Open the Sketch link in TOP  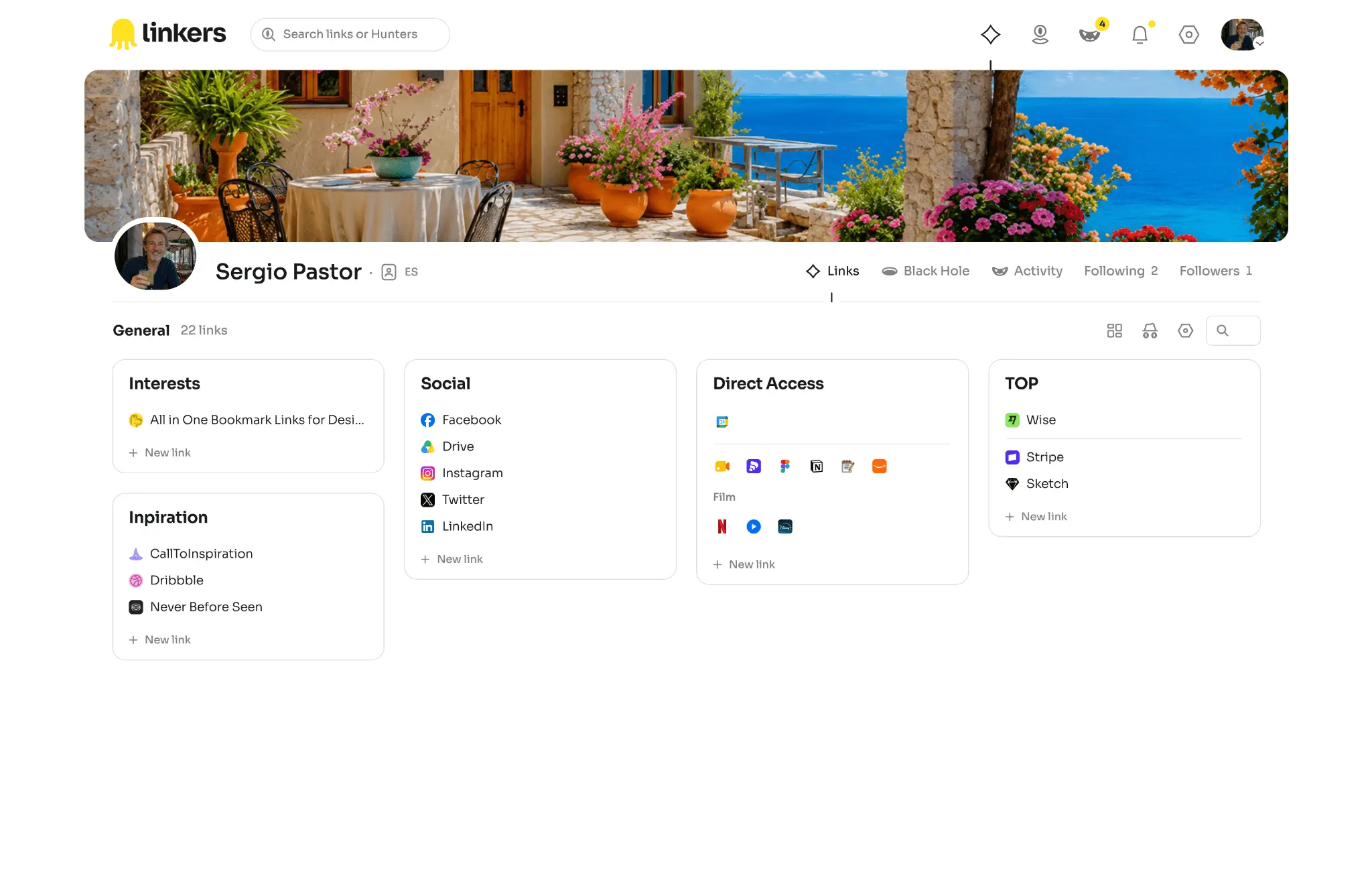1037,484
